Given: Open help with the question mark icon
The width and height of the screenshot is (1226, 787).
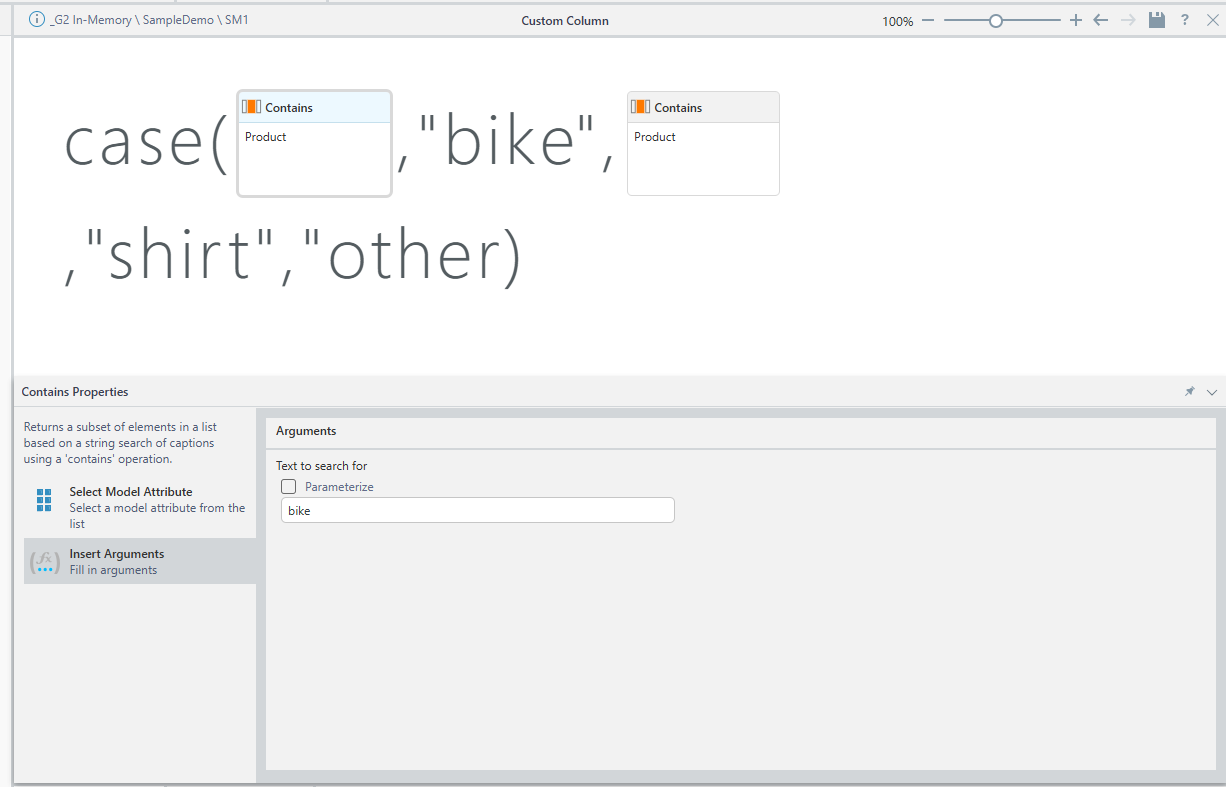Looking at the screenshot, I should click(x=1185, y=20).
